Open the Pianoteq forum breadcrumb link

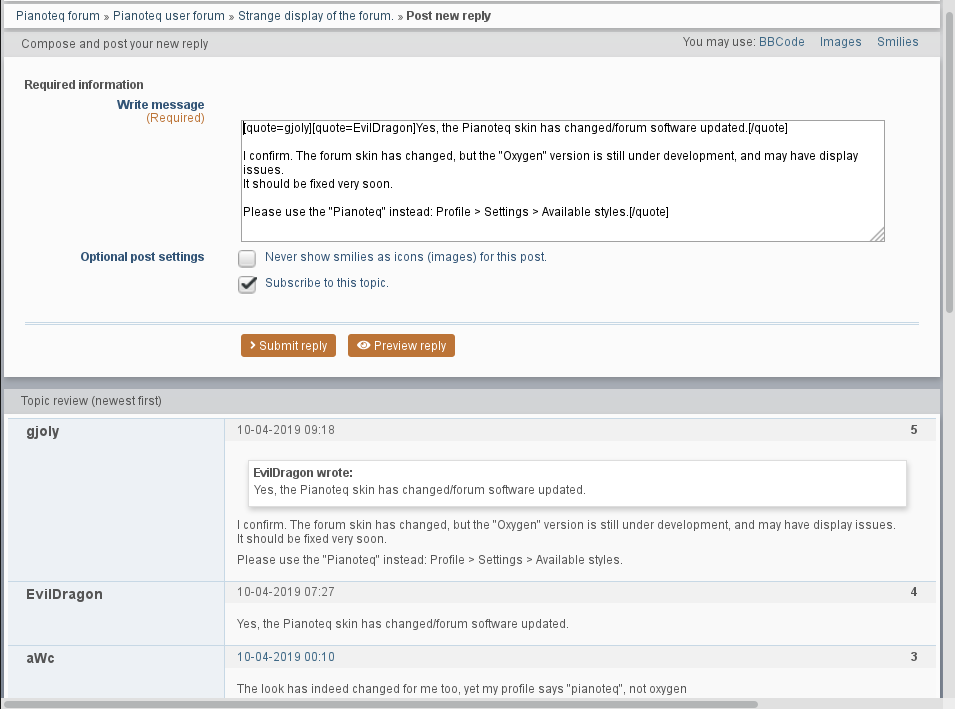(58, 16)
